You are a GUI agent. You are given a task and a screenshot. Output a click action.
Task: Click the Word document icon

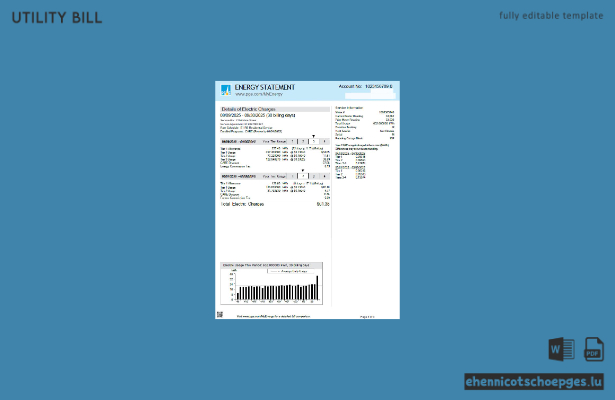click(x=561, y=349)
